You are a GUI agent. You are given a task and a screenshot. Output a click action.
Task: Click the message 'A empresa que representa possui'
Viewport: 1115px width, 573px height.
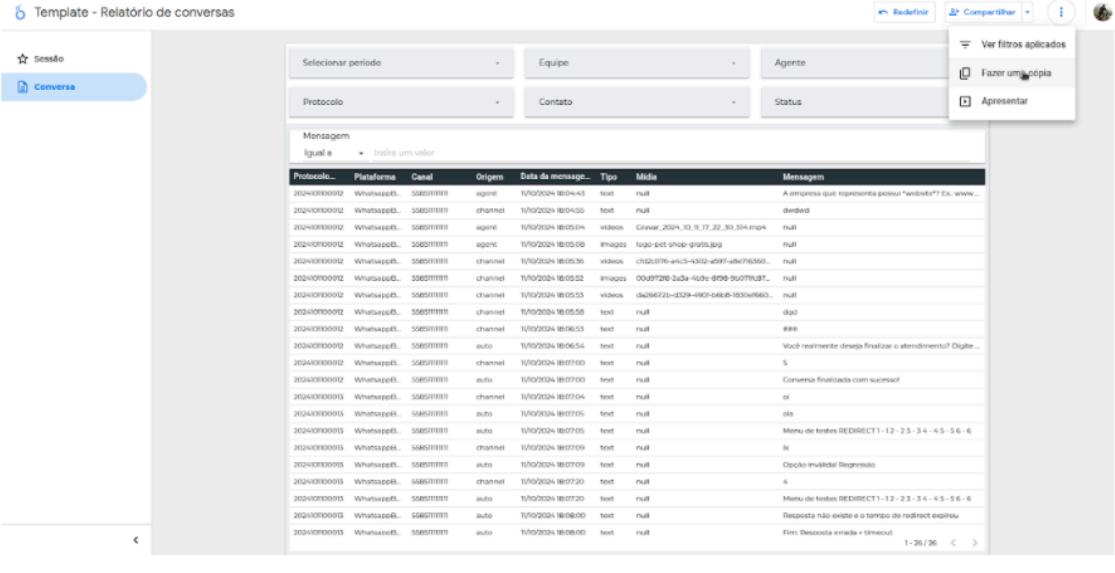click(x=882, y=193)
